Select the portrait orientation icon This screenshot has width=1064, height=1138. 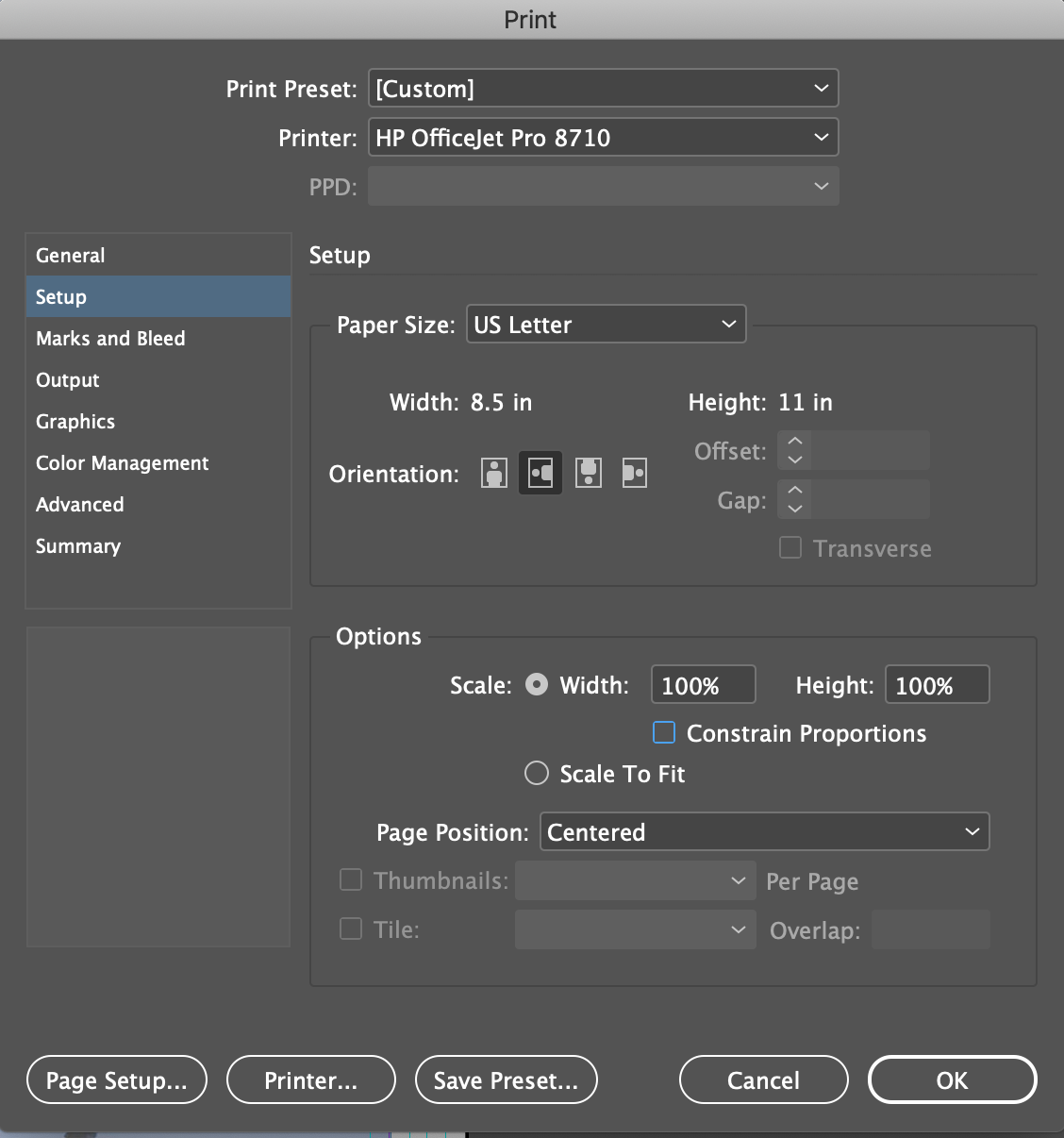click(x=493, y=473)
